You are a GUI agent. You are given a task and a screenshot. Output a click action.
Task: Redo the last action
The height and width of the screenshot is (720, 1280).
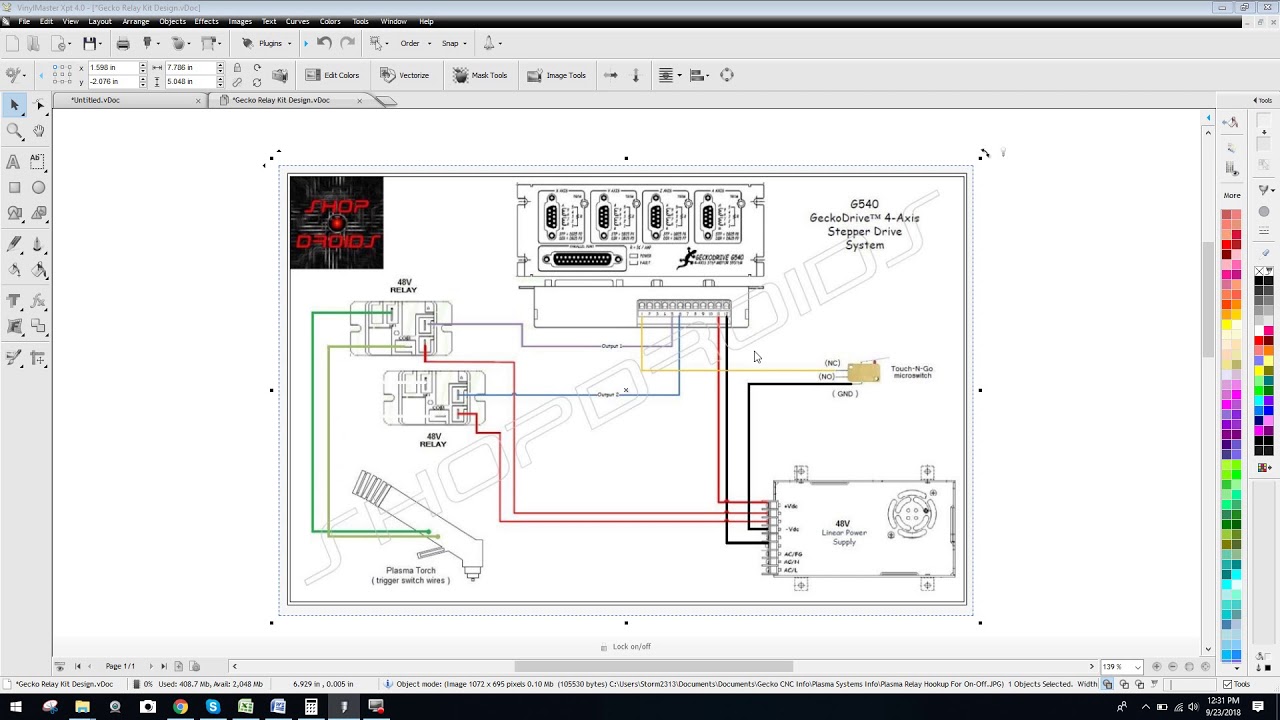pos(347,43)
